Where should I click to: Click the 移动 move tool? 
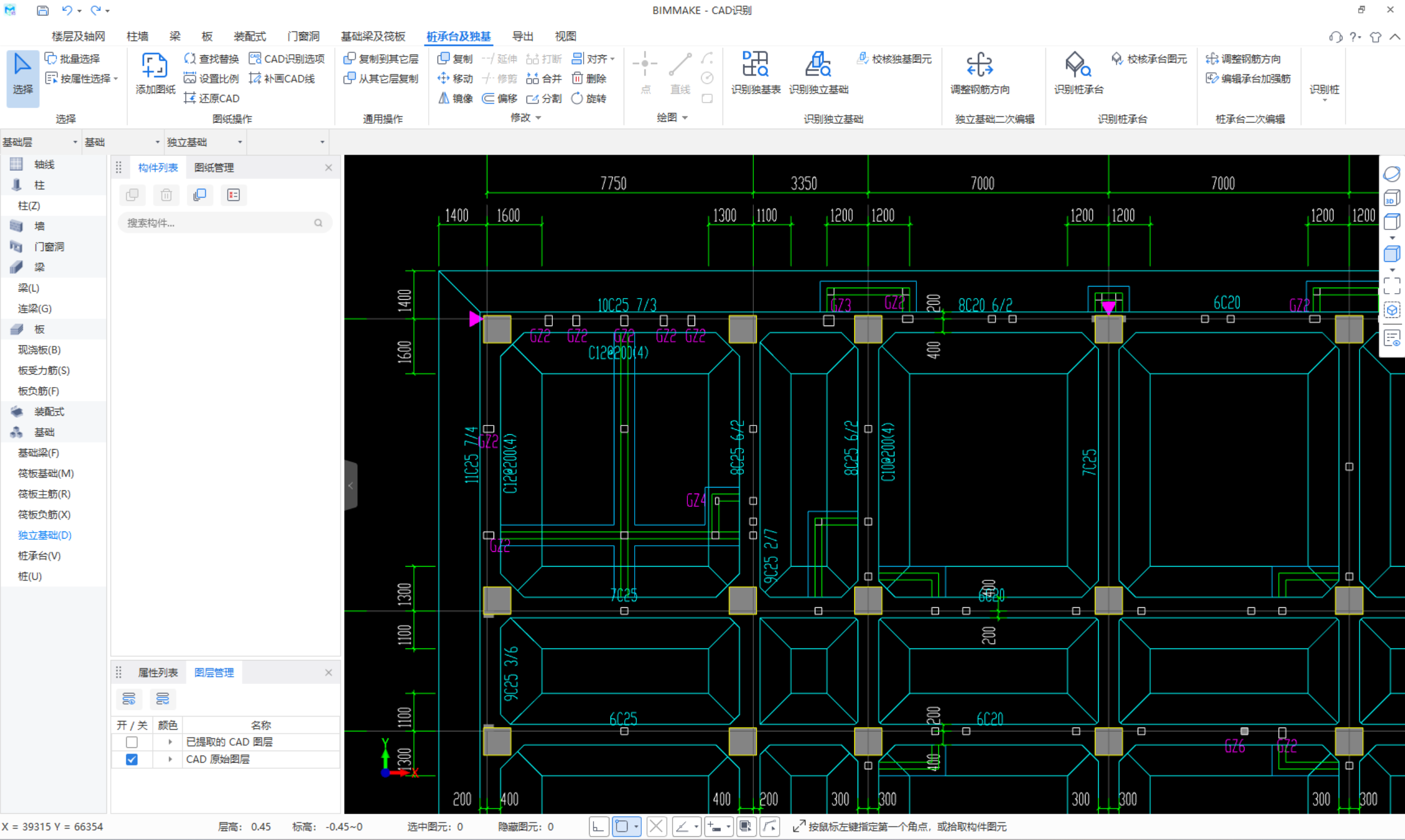(456, 79)
